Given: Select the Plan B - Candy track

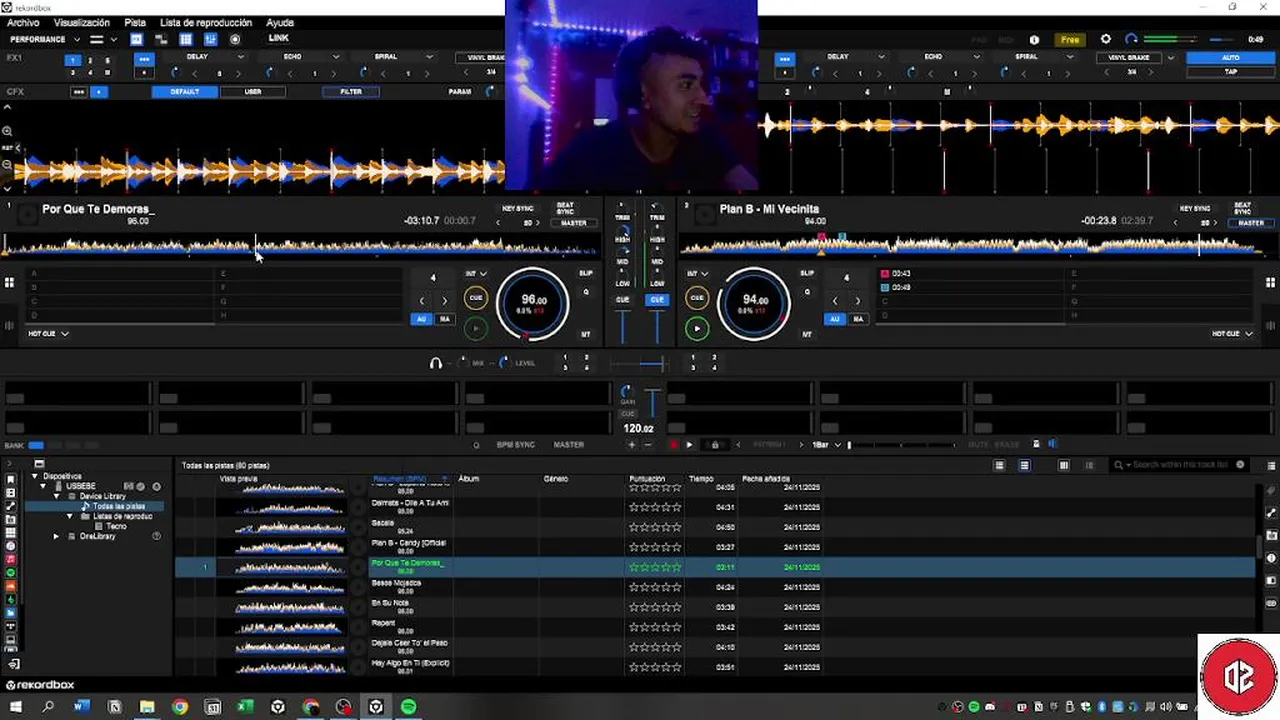Looking at the screenshot, I should 715,547.
